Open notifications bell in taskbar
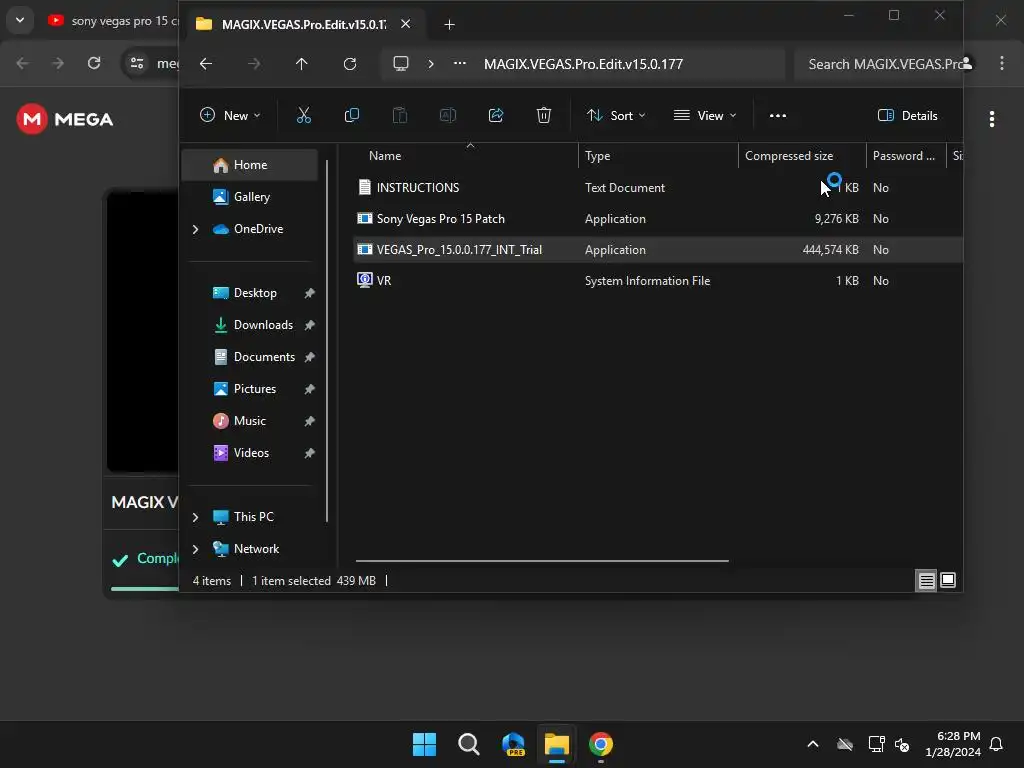 point(997,744)
